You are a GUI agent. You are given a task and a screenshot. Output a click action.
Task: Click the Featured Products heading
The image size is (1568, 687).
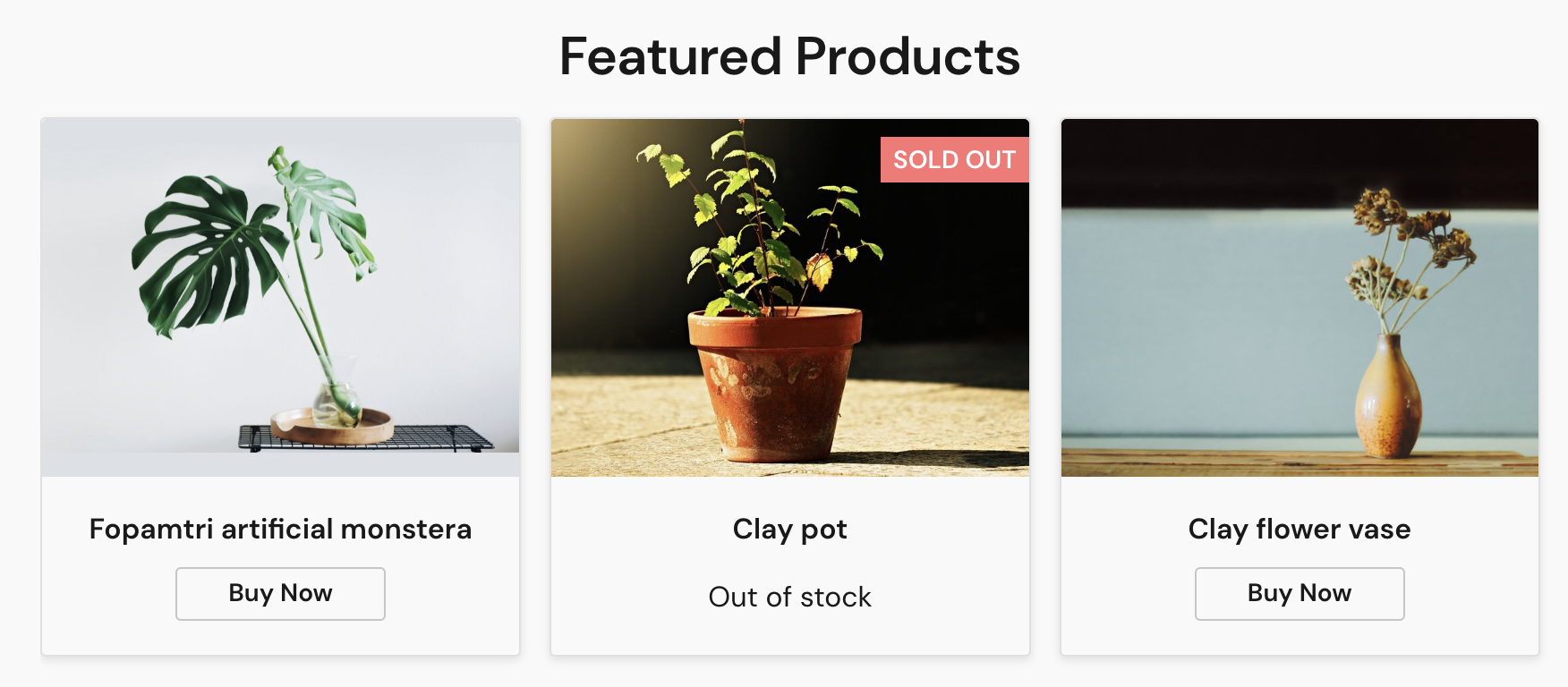[x=789, y=56]
